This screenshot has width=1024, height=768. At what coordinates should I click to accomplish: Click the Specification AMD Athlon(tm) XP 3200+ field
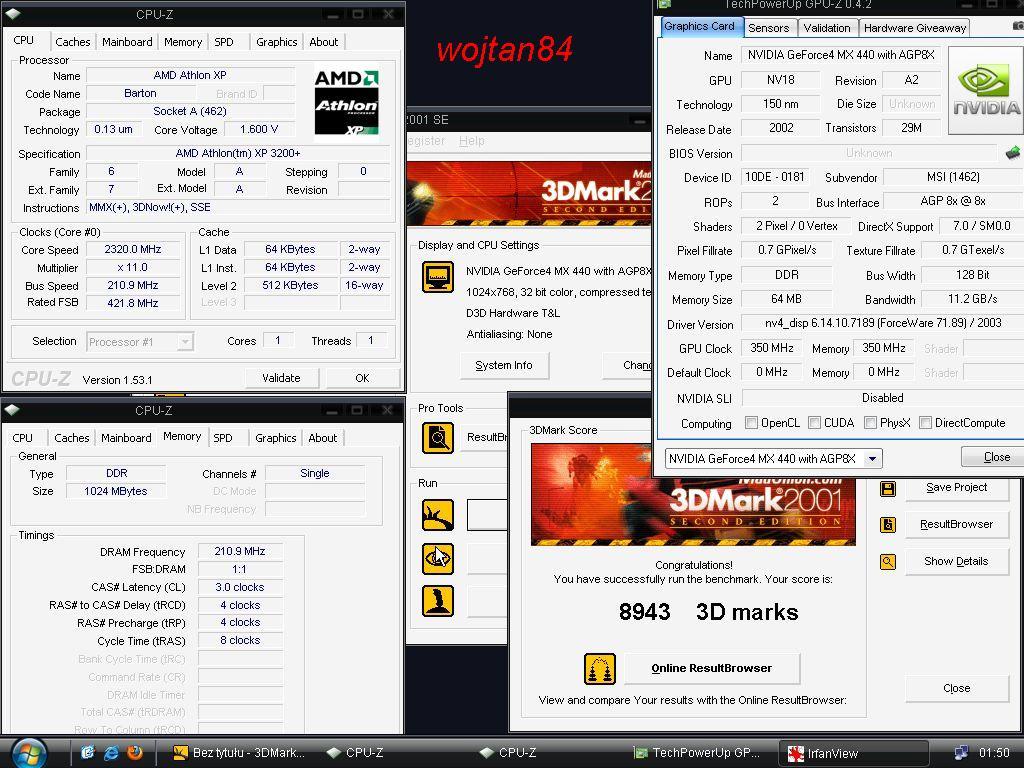coord(238,153)
